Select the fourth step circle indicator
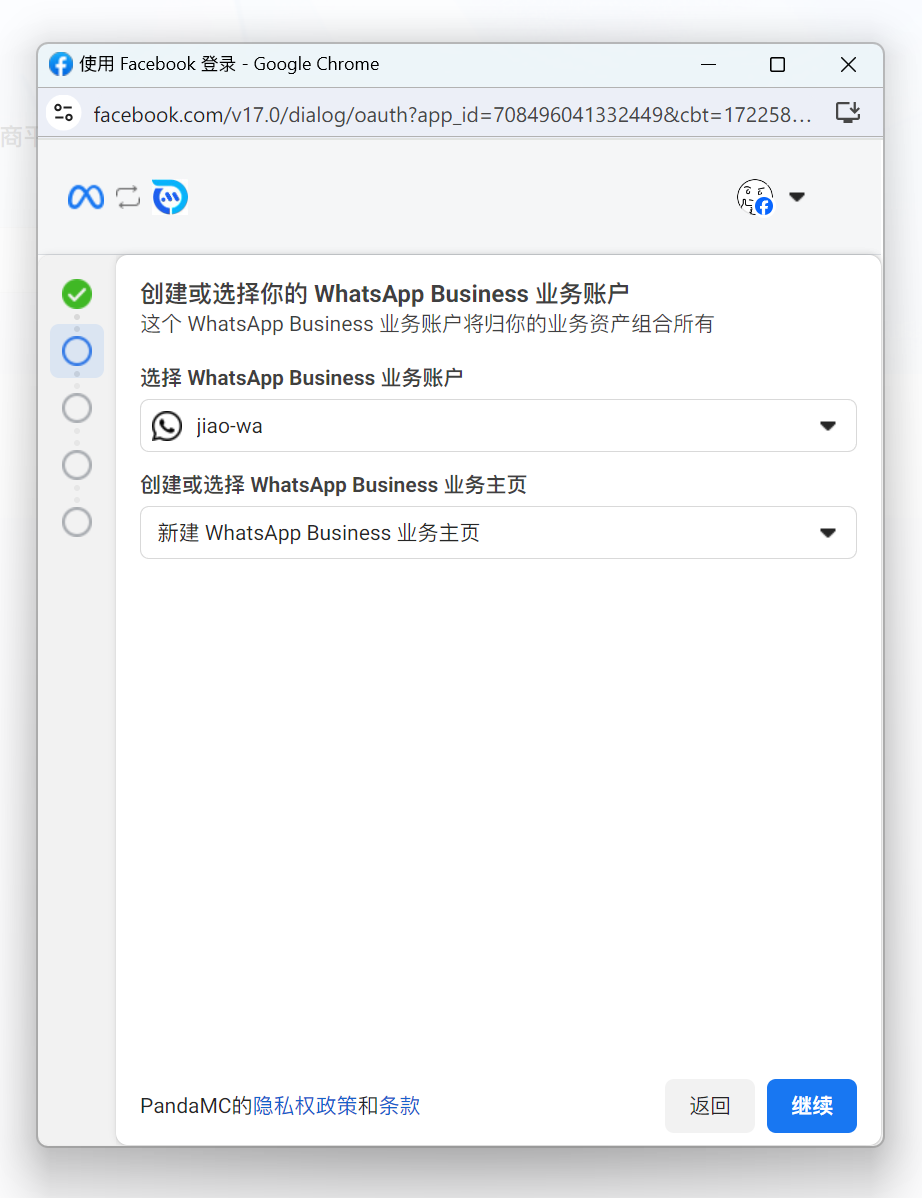 tap(77, 465)
